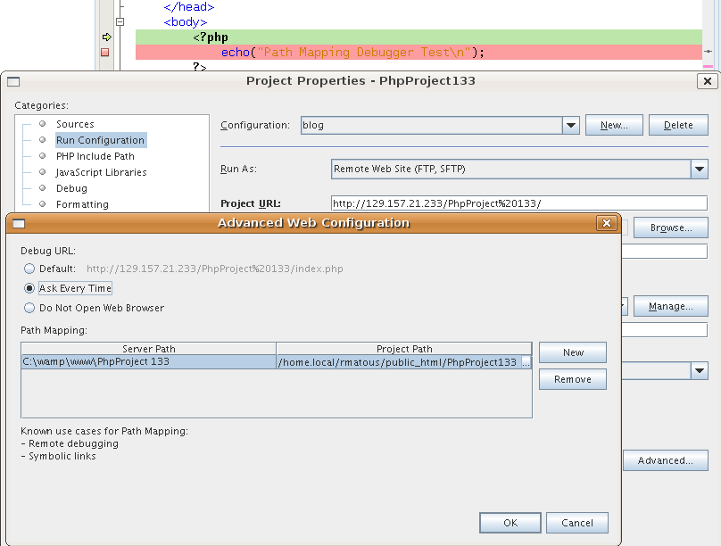Click the ellipsis browse button in Project Path cell
Viewport: 721px width, 546px height.
tap(526, 363)
